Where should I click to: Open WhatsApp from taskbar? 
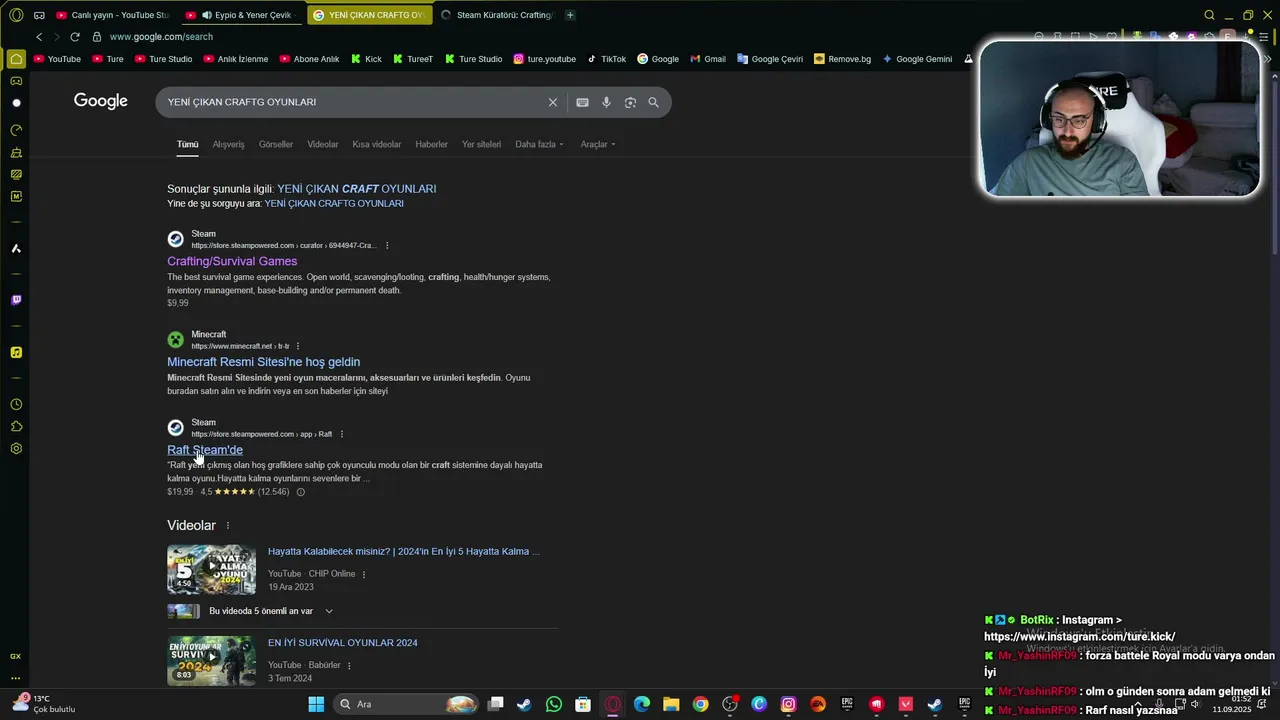tap(554, 704)
